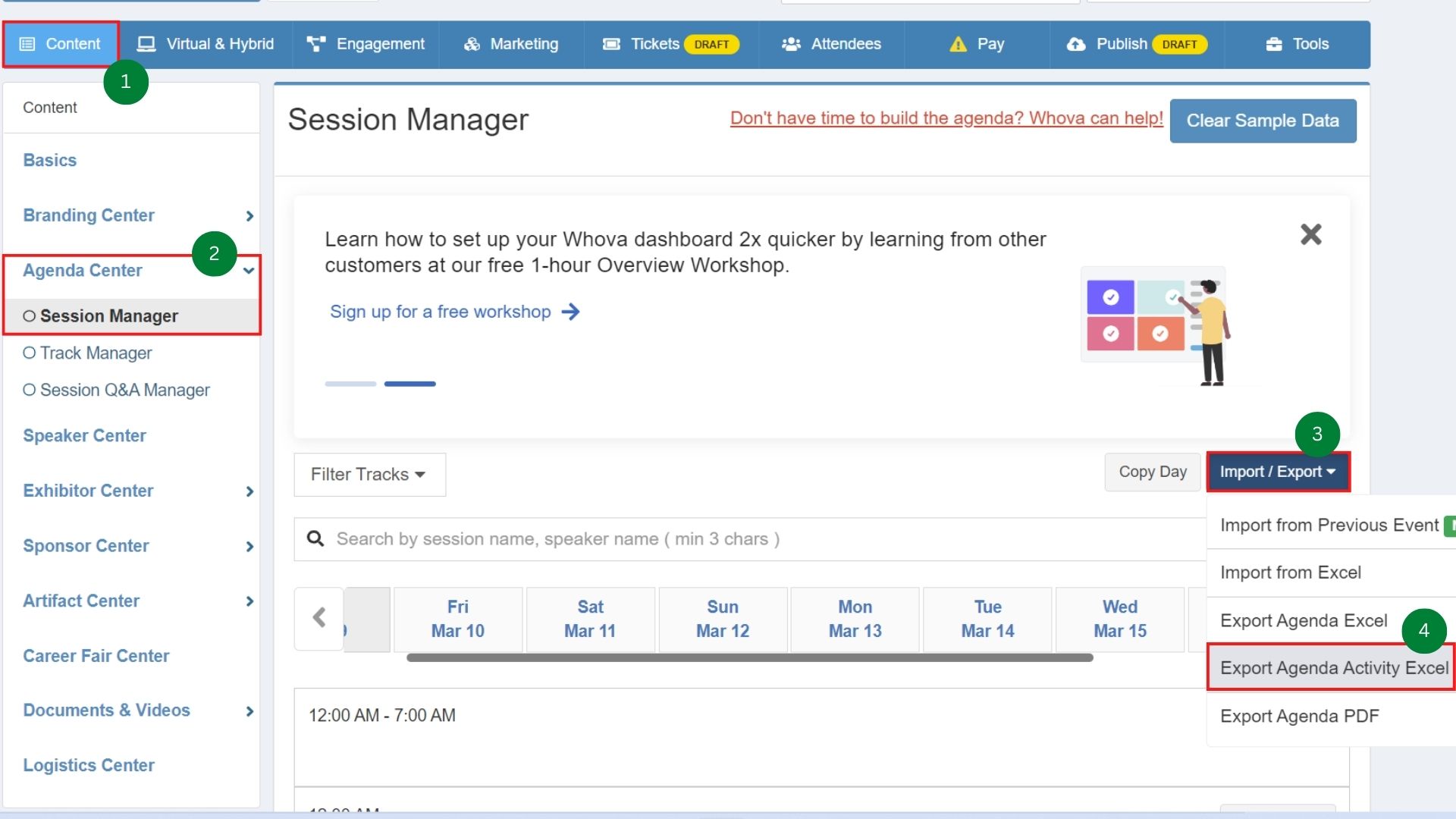
Task: Open the Import / Export dropdown
Action: tap(1276, 471)
